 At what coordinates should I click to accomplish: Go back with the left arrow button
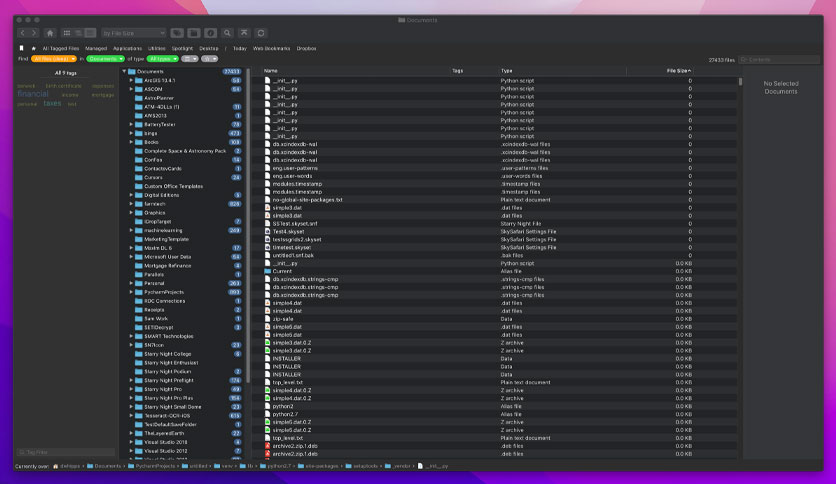(x=22, y=33)
